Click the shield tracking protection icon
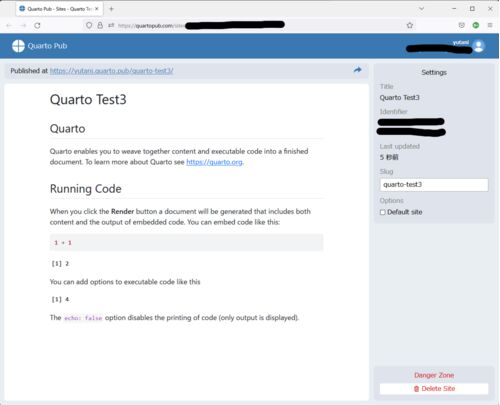This screenshot has height=405, width=500. click(89, 25)
